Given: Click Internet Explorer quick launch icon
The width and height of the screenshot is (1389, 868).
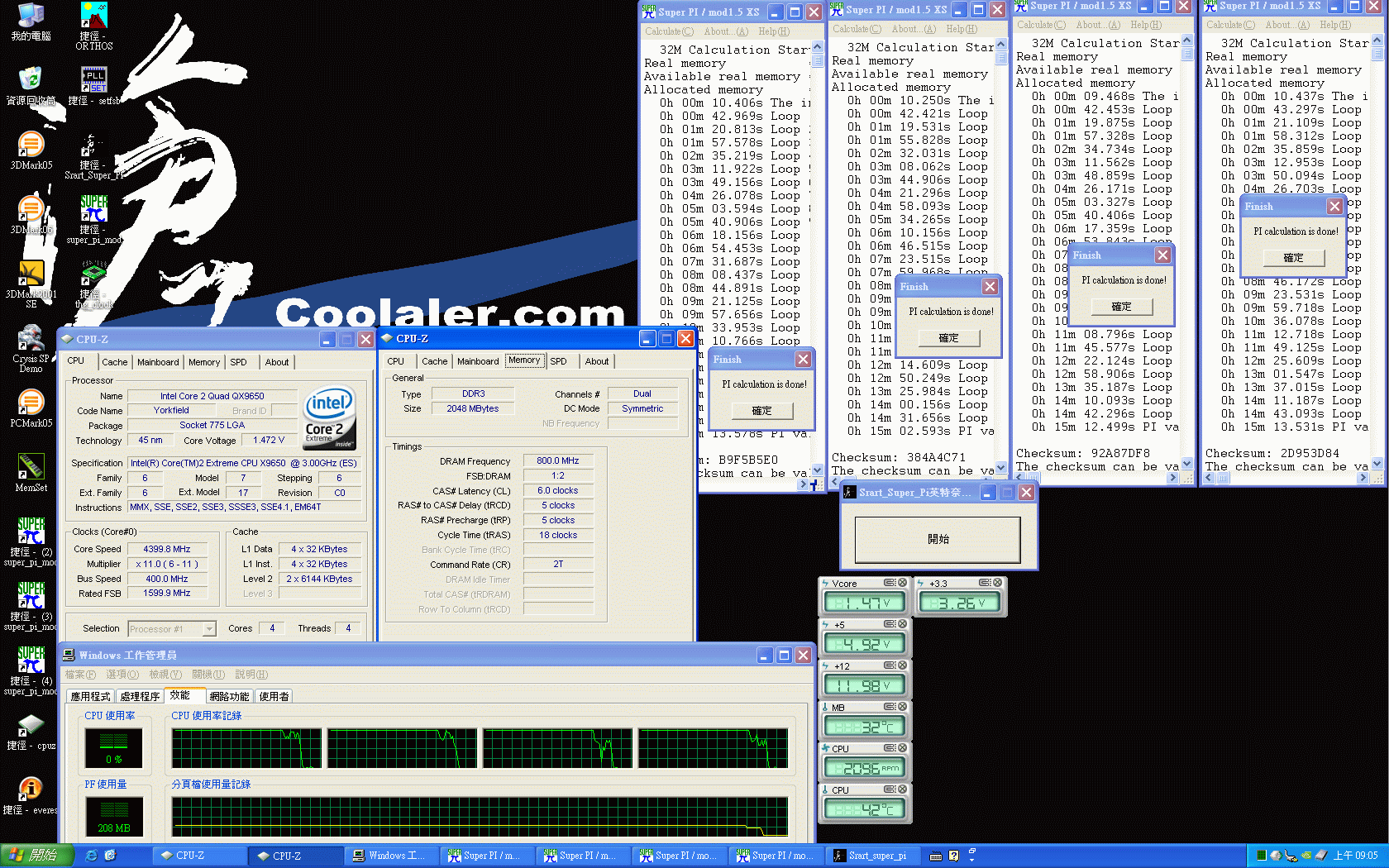Looking at the screenshot, I should click(x=92, y=856).
